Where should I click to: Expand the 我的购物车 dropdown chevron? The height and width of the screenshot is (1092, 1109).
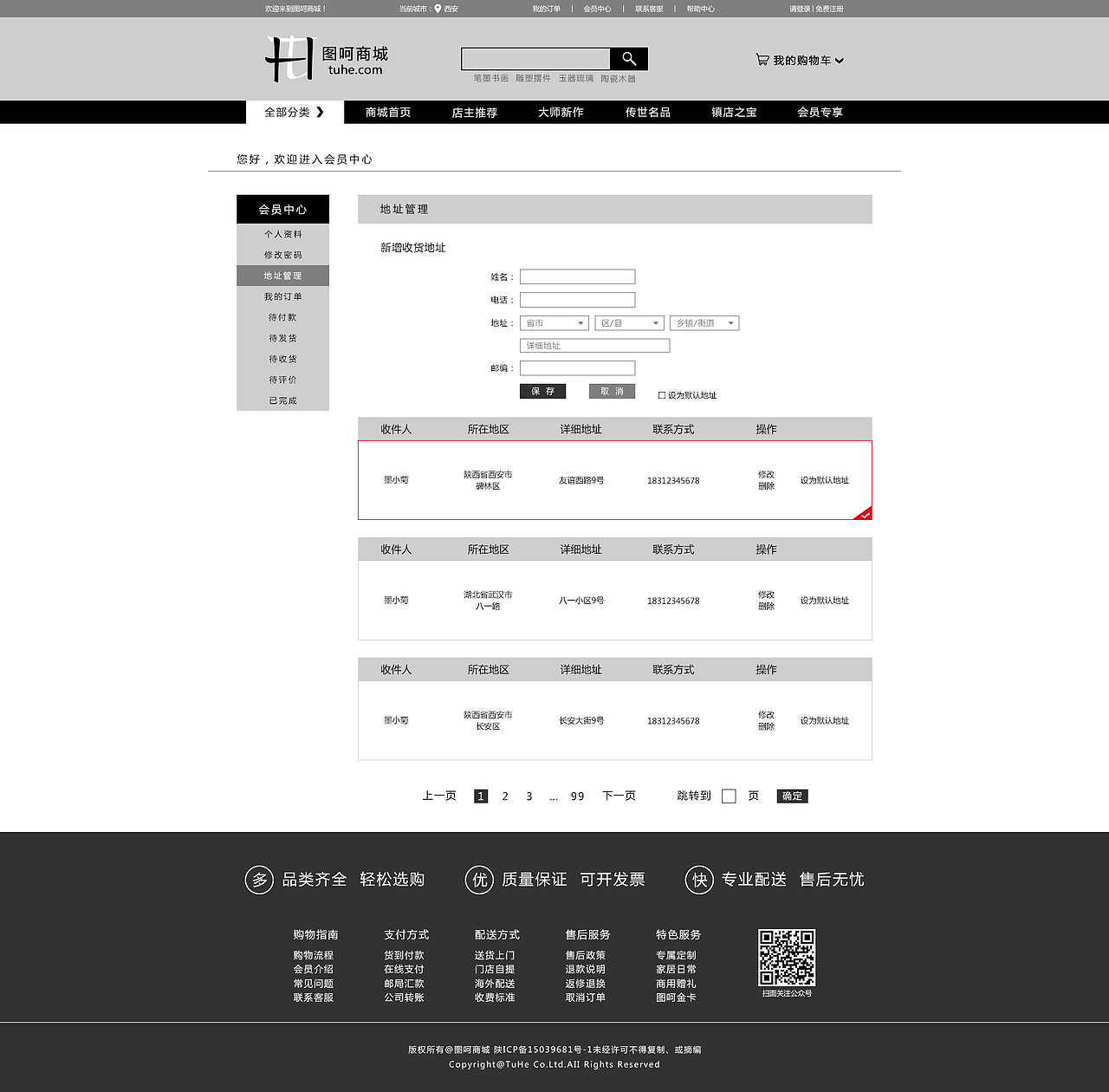(840, 60)
